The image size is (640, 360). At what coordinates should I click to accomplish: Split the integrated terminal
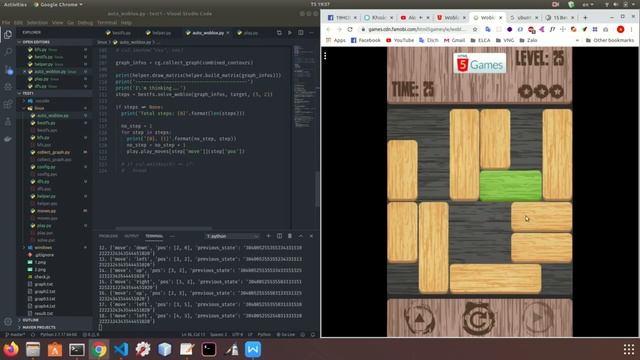point(279,236)
